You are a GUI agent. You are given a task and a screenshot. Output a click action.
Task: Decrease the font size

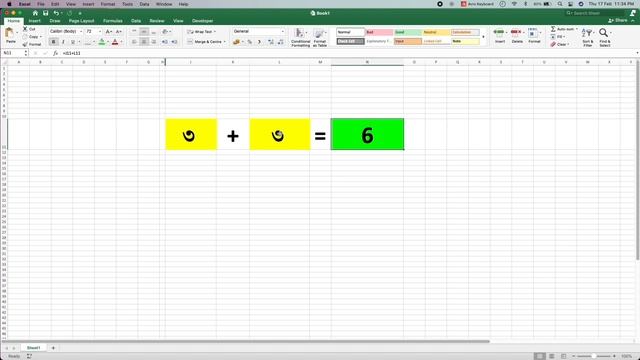click(118, 31)
